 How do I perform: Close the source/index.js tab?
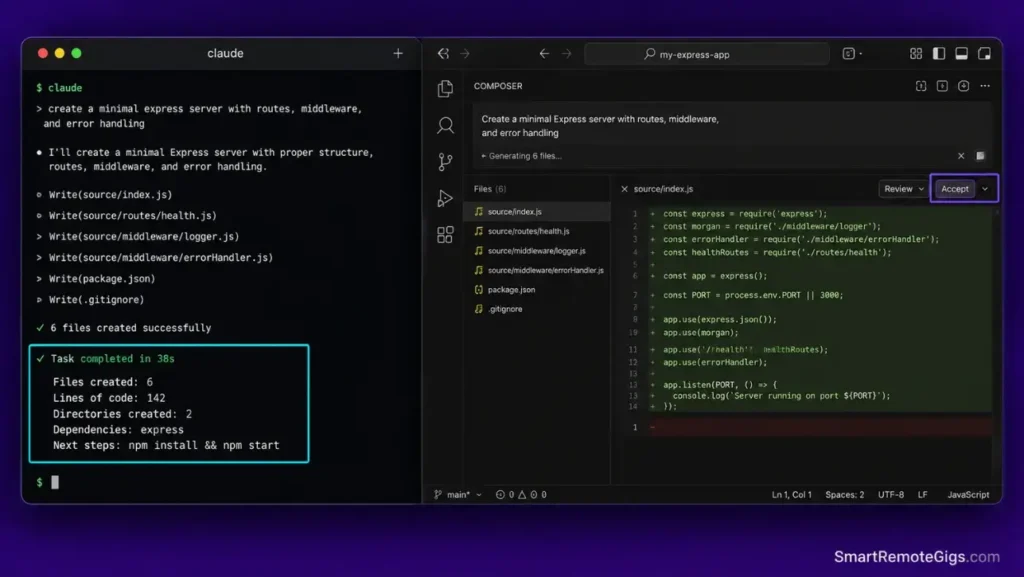tap(624, 189)
